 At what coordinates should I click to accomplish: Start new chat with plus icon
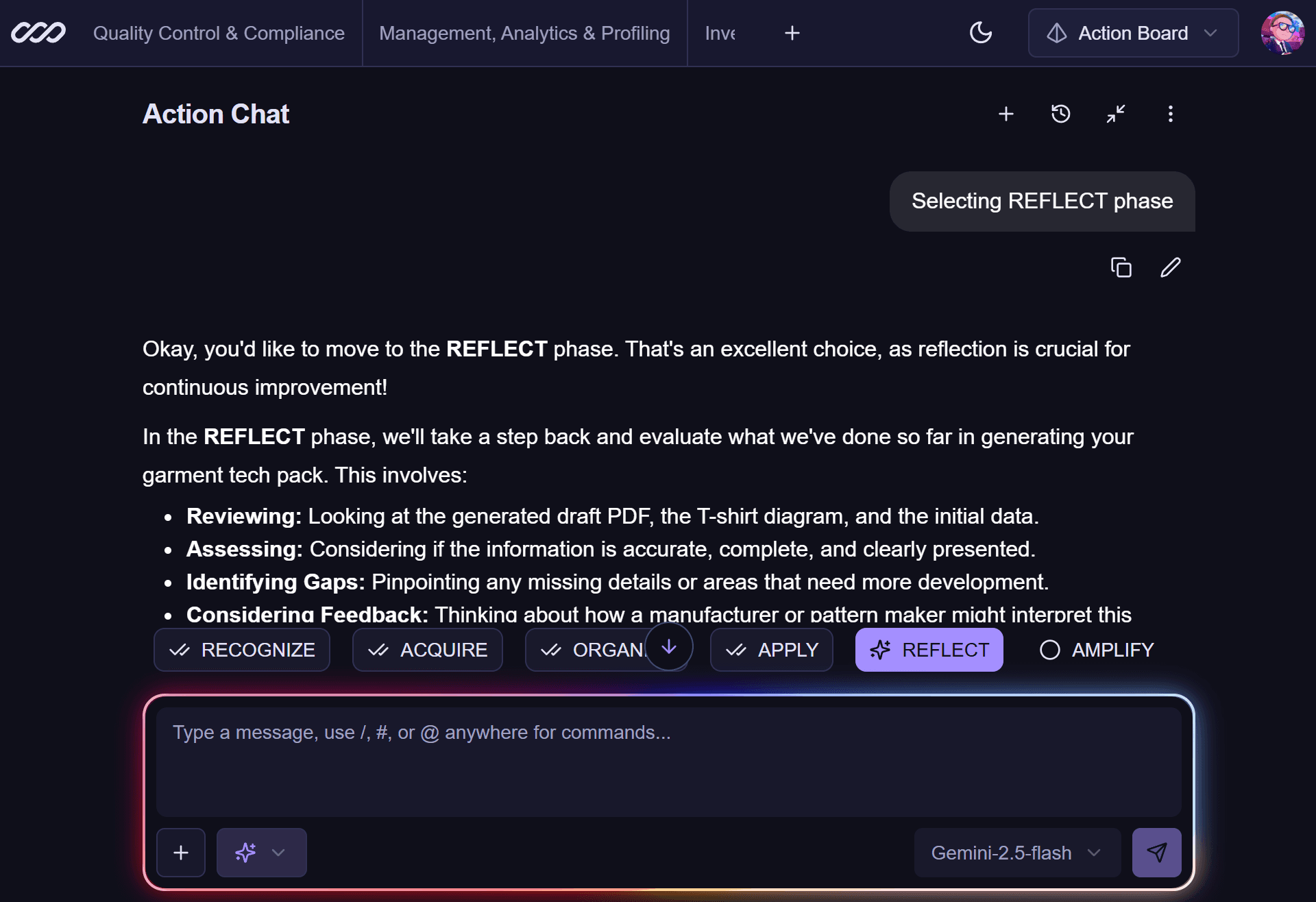(x=1006, y=114)
